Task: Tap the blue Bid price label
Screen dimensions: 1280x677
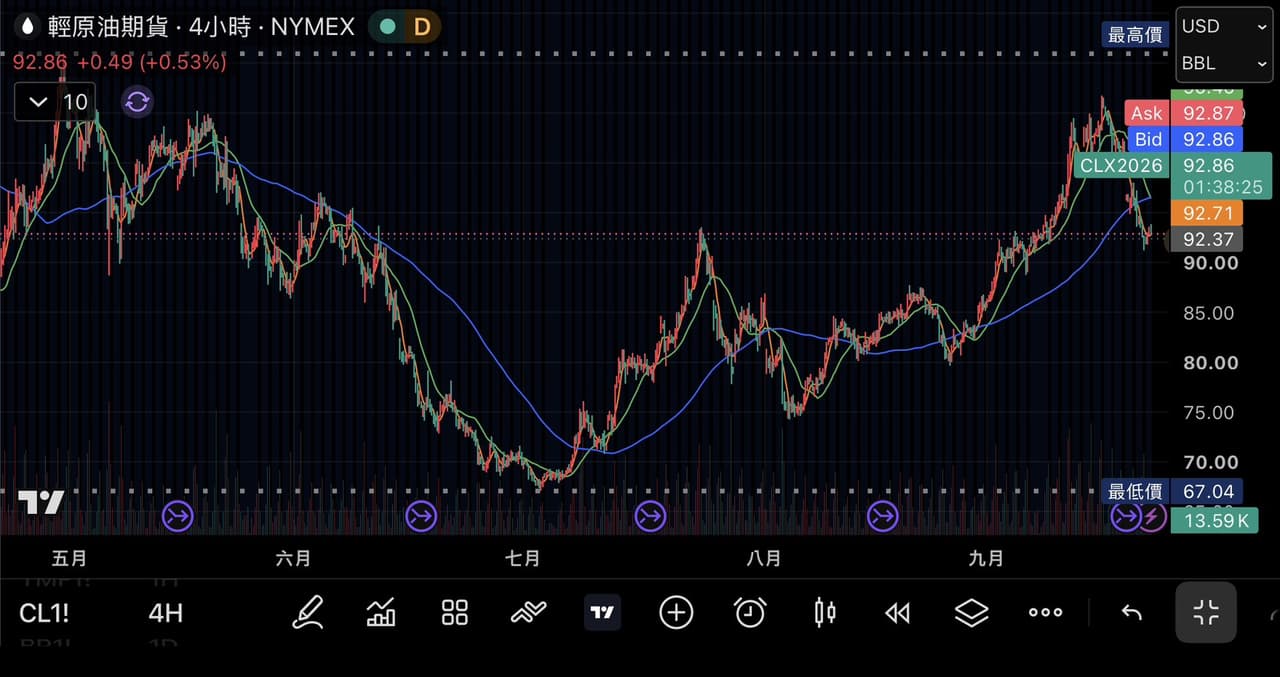Action: pos(1147,139)
